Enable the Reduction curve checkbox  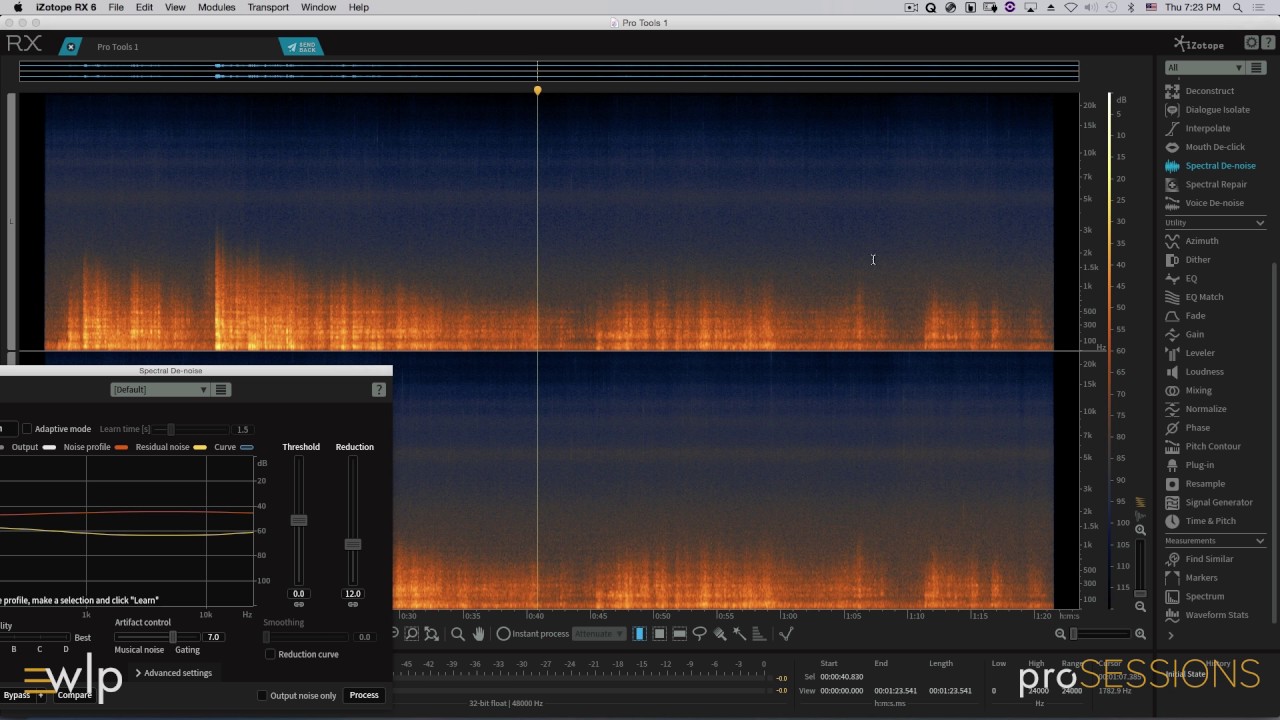point(270,654)
